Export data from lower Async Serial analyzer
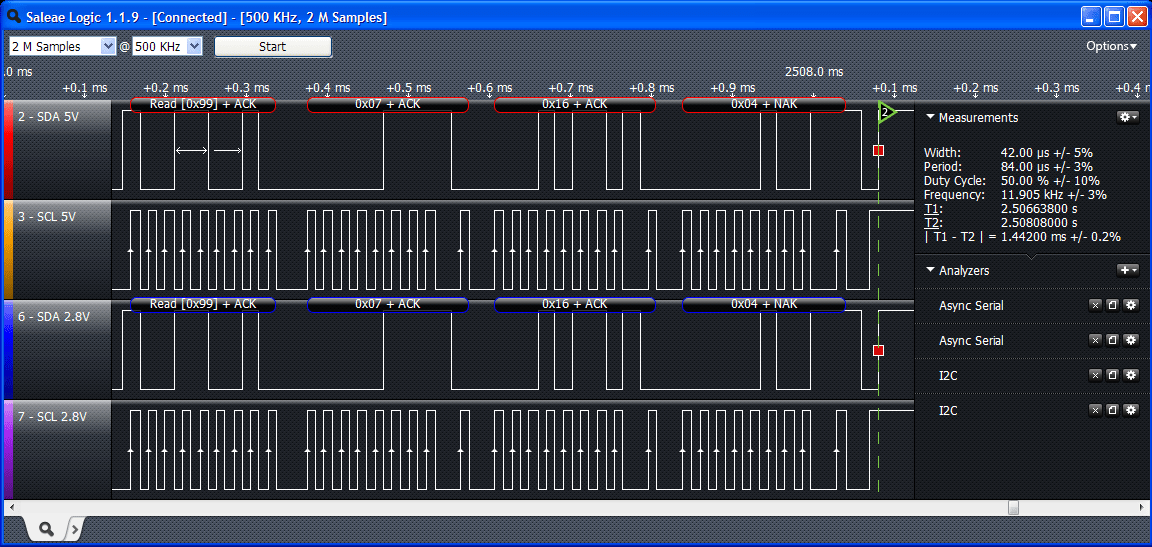Screen dimensions: 1152x547 click(x=1112, y=340)
